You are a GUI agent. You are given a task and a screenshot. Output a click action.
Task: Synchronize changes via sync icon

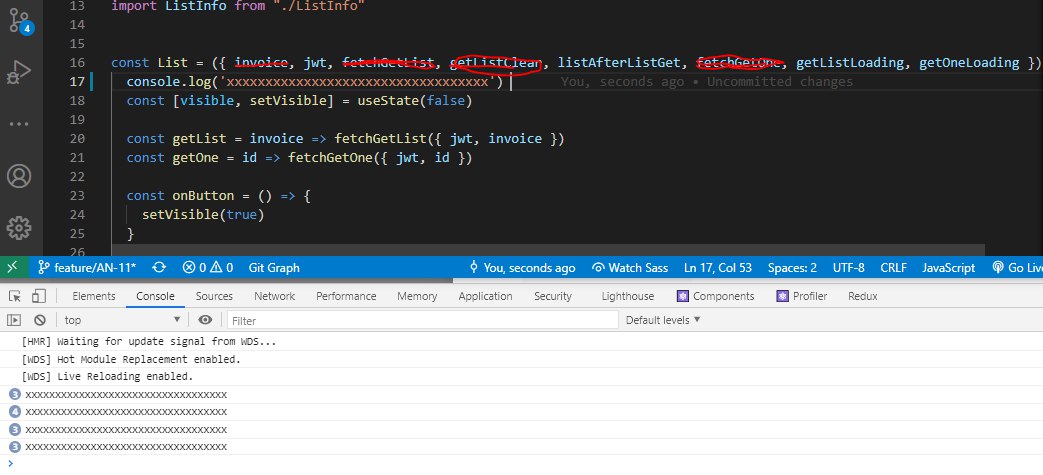tap(159, 267)
